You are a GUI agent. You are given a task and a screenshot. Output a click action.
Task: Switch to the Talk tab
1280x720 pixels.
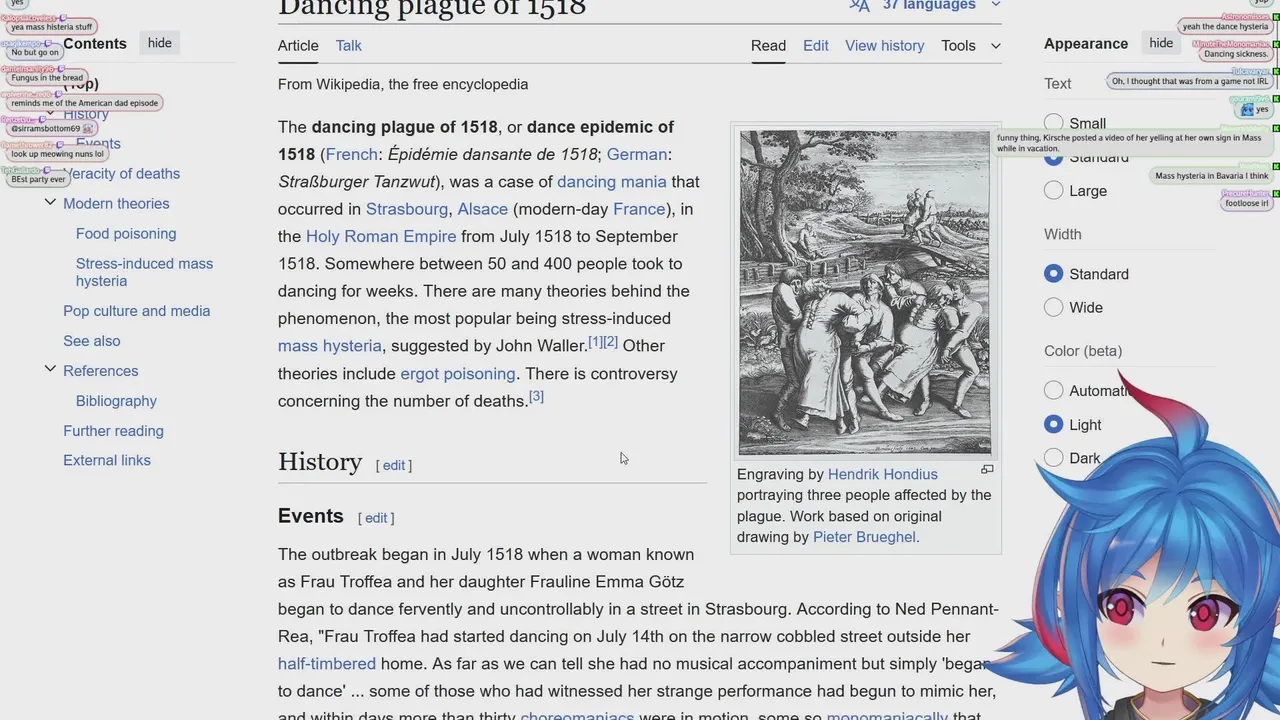click(349, 45)
